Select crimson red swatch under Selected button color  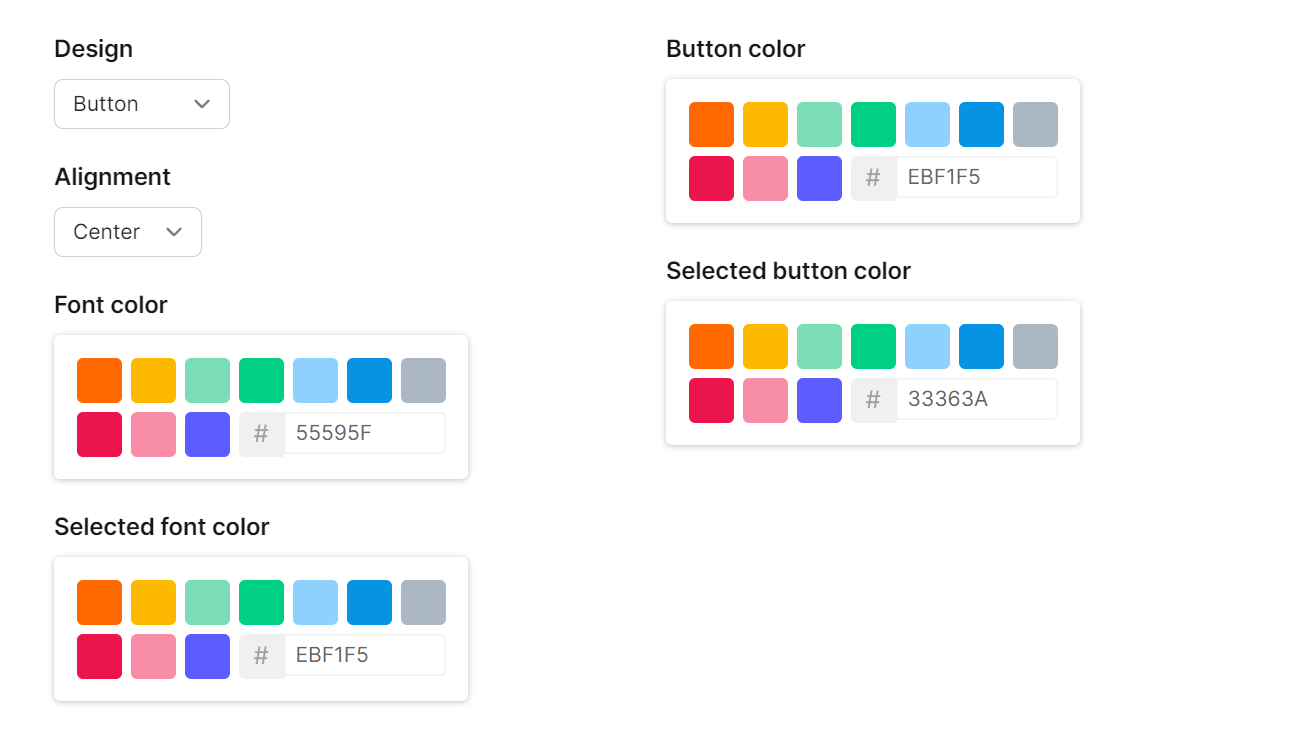tap(711, 400)
